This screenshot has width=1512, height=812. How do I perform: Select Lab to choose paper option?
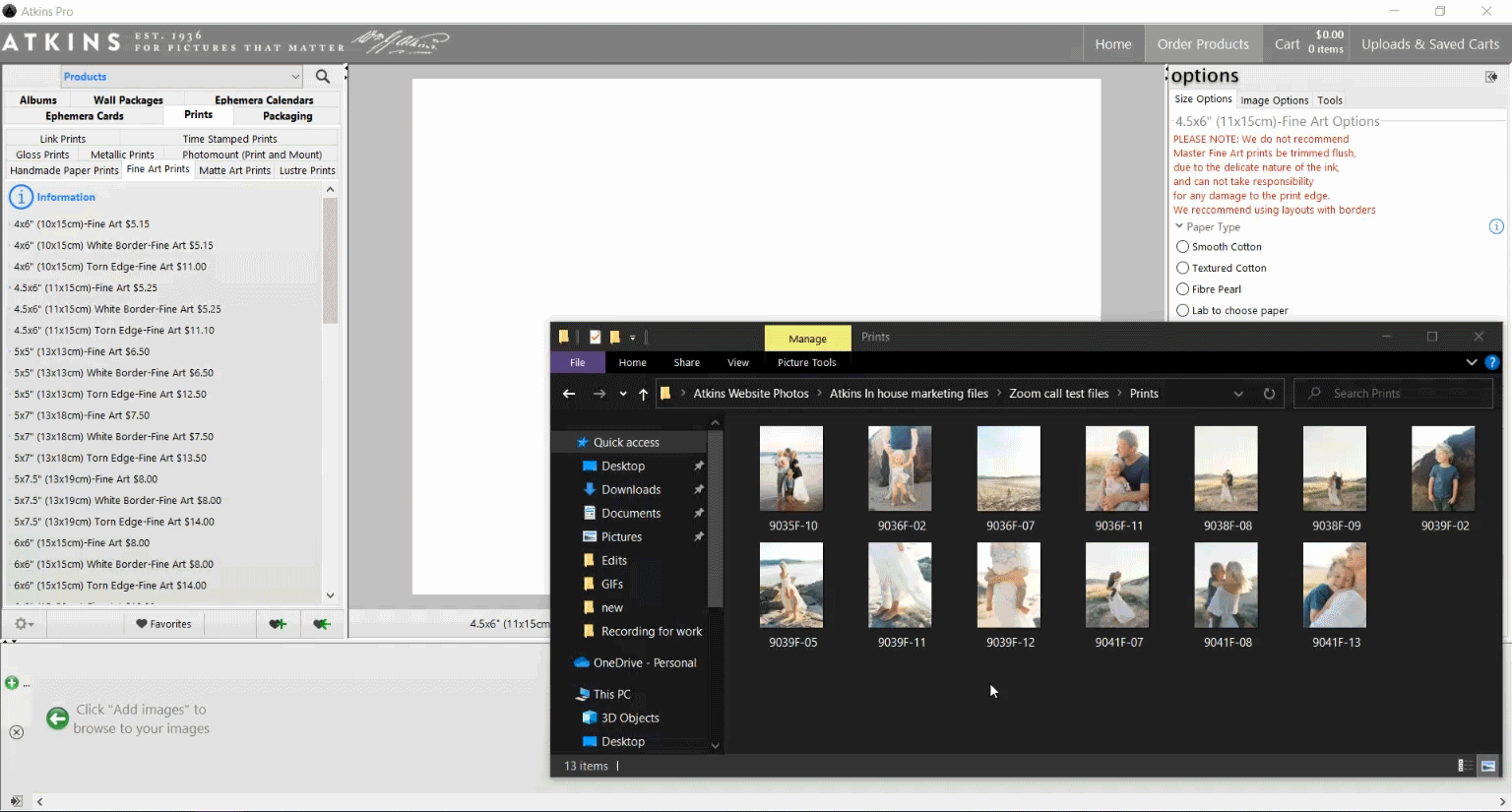coord(1183,310)
